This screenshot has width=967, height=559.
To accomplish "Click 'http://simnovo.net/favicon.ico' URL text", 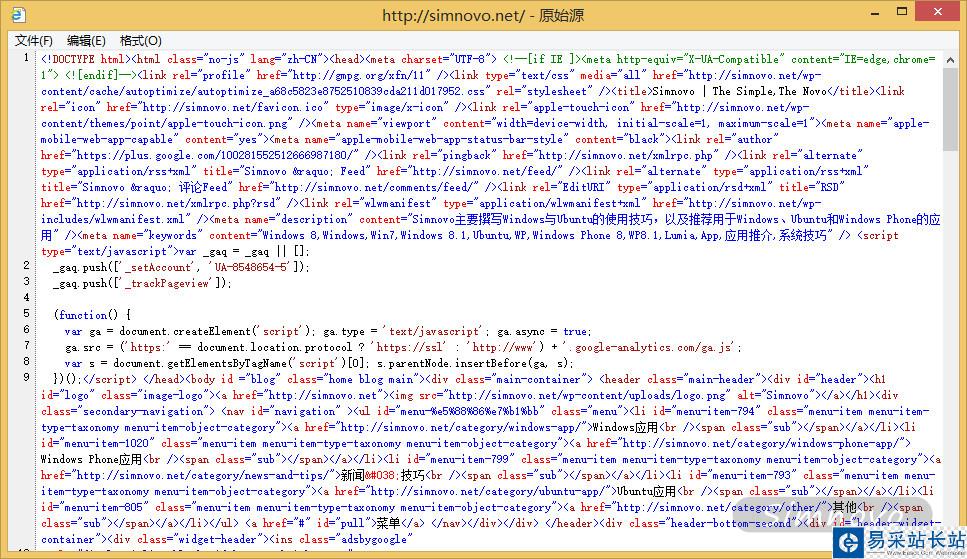I will pyautogui.click(x=232, y=107).
